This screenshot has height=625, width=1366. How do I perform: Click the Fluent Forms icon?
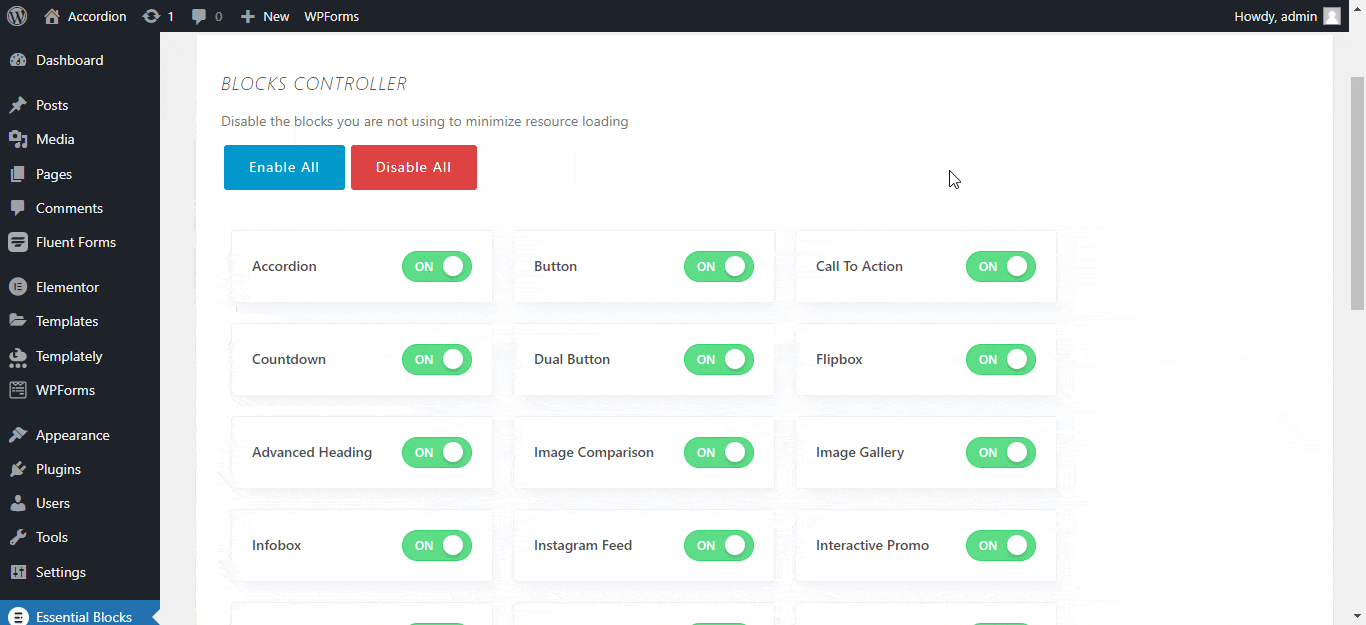click(18, 242)
